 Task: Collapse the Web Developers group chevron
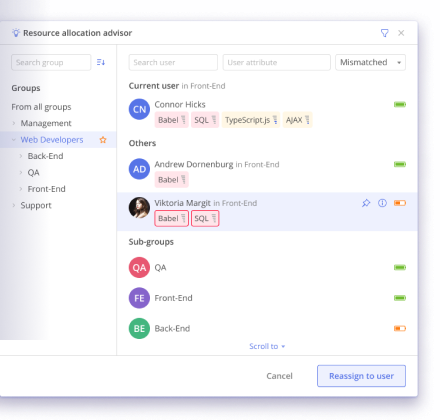[14, 140]
